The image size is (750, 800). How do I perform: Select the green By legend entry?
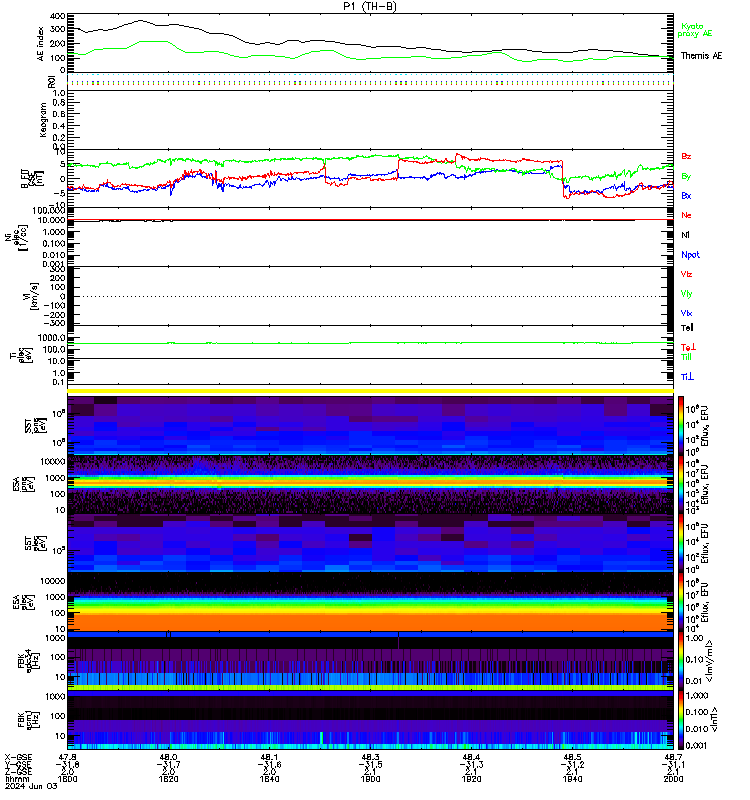[x=686, y=177]
